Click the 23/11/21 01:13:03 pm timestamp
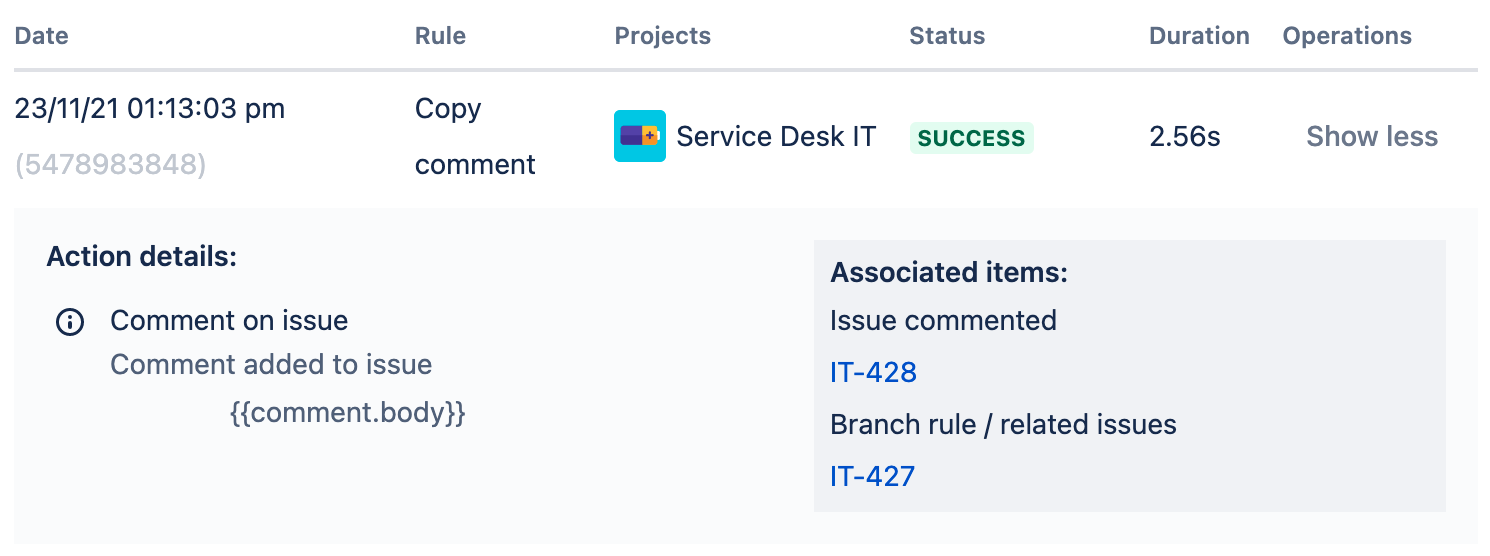Image resolution: width=1490 pixels, height=556 pixels. click(x=150, y=108)
